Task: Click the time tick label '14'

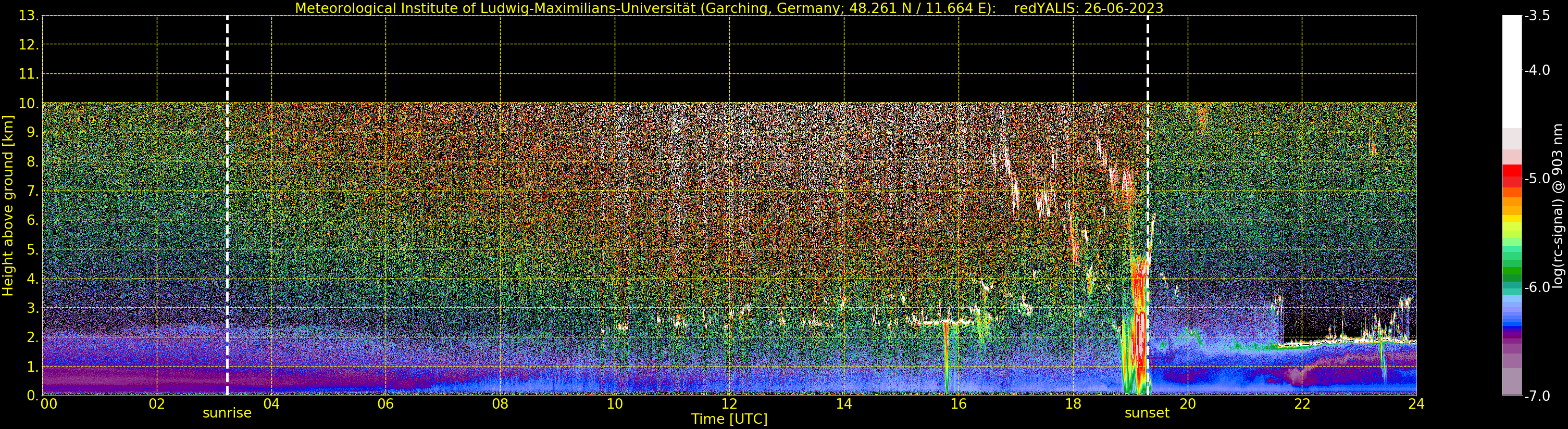Action: tap(844, 404)
